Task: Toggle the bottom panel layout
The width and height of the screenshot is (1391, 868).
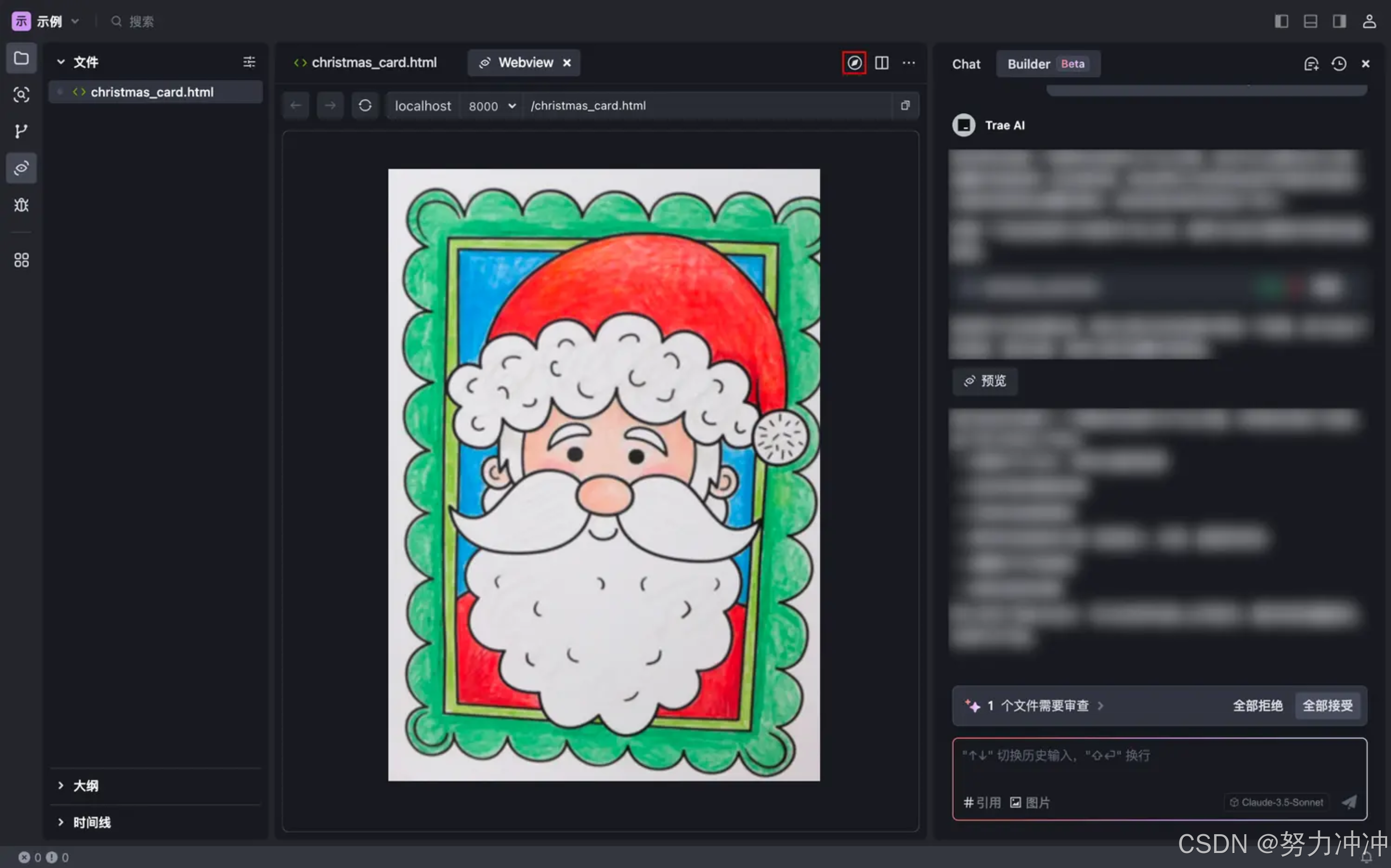Action: point(1311,21)
